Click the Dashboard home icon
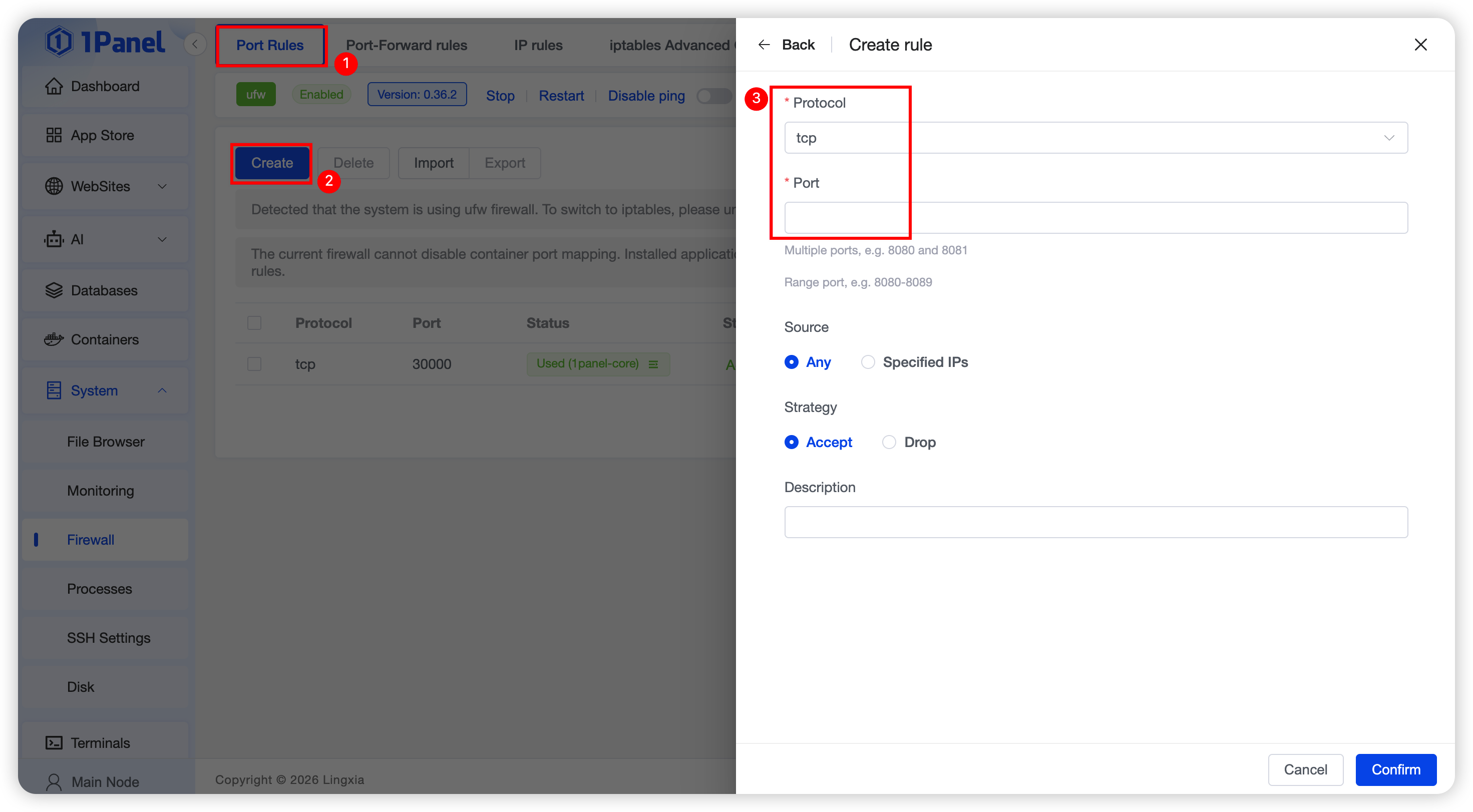 (54, 86)
